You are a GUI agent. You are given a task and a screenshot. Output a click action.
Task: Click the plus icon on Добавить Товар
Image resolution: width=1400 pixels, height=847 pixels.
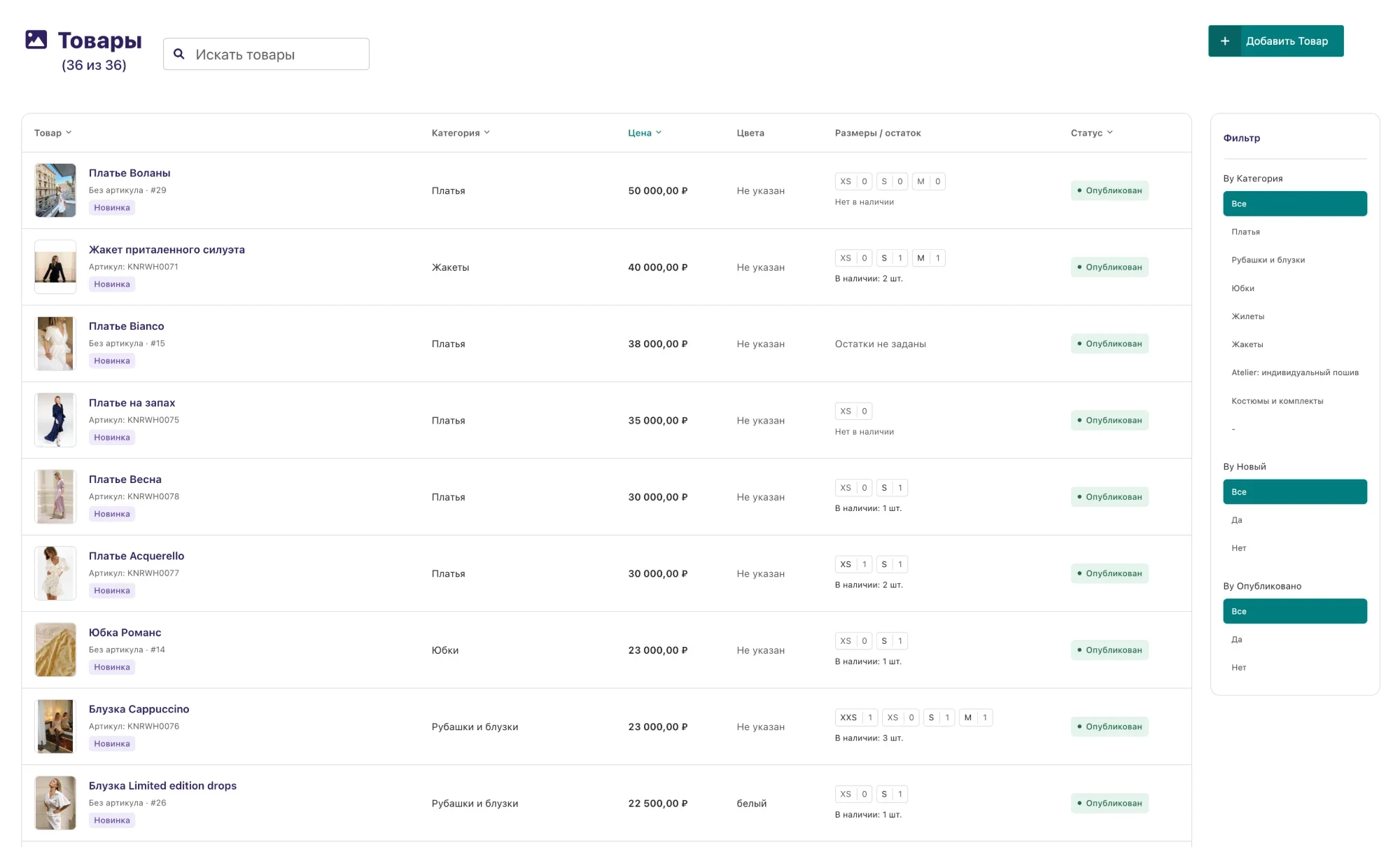[1225, 41]
